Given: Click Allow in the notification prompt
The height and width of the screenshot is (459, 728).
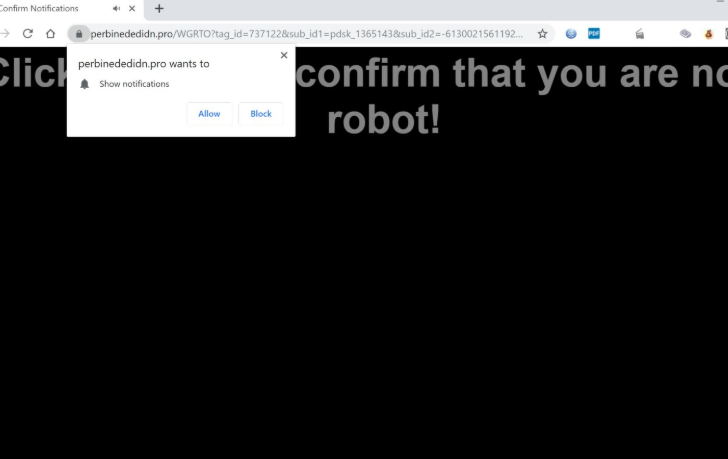Looking at the screenshot, I should click(209, 114).
